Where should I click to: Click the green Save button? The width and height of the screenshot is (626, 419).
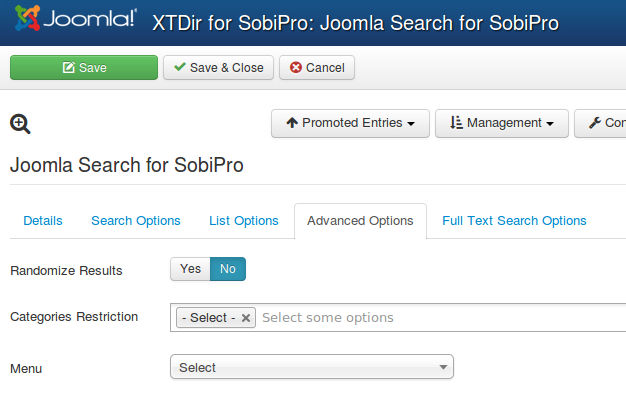(x=84, y=67)
